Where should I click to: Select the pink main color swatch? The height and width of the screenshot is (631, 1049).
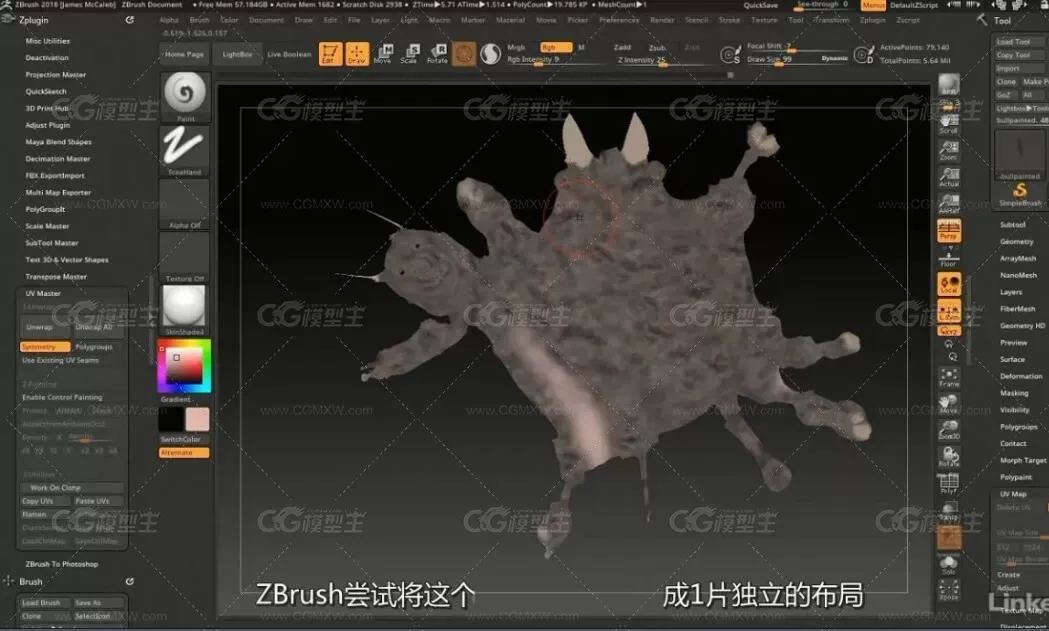pyautogui.click(x=197, y=420)
